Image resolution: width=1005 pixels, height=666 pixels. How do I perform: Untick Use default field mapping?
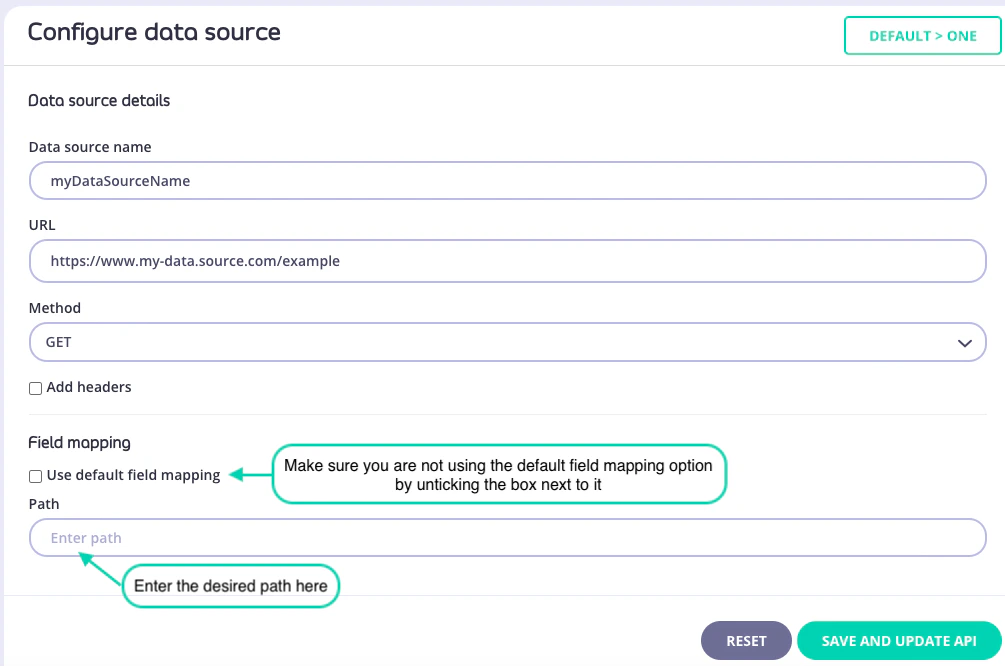(35, 476)
